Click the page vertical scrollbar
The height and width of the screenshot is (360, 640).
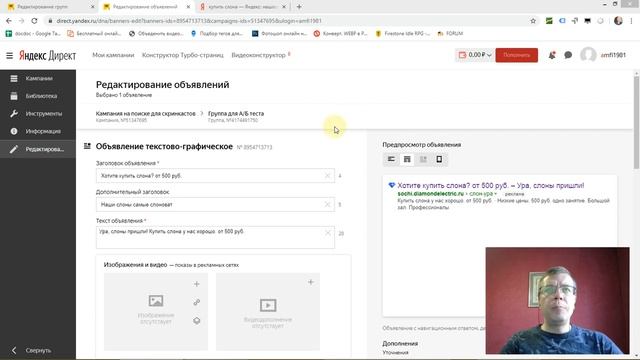click(636, 122)
